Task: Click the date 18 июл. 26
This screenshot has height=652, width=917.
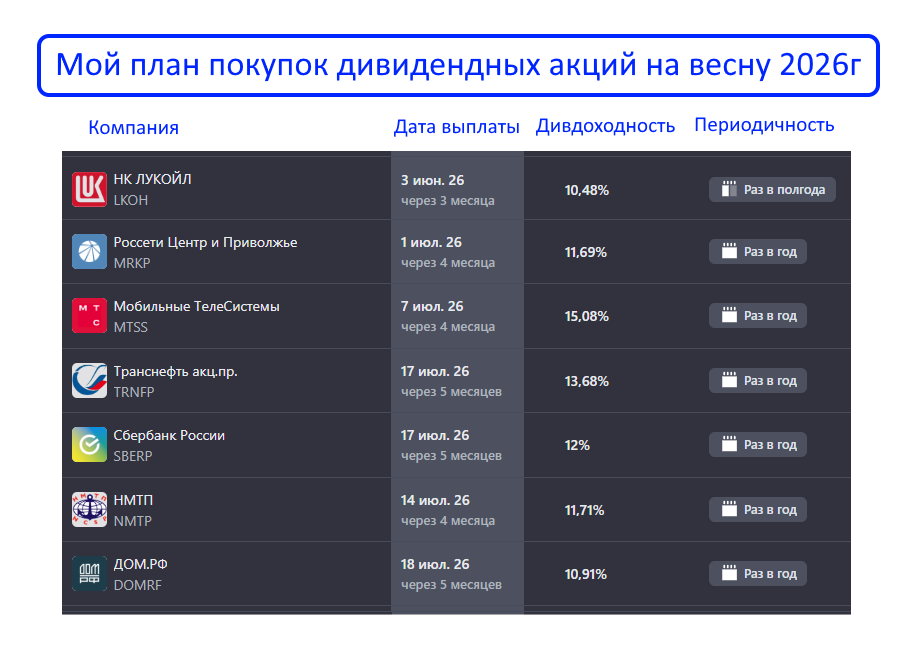Action: point(435,564)
